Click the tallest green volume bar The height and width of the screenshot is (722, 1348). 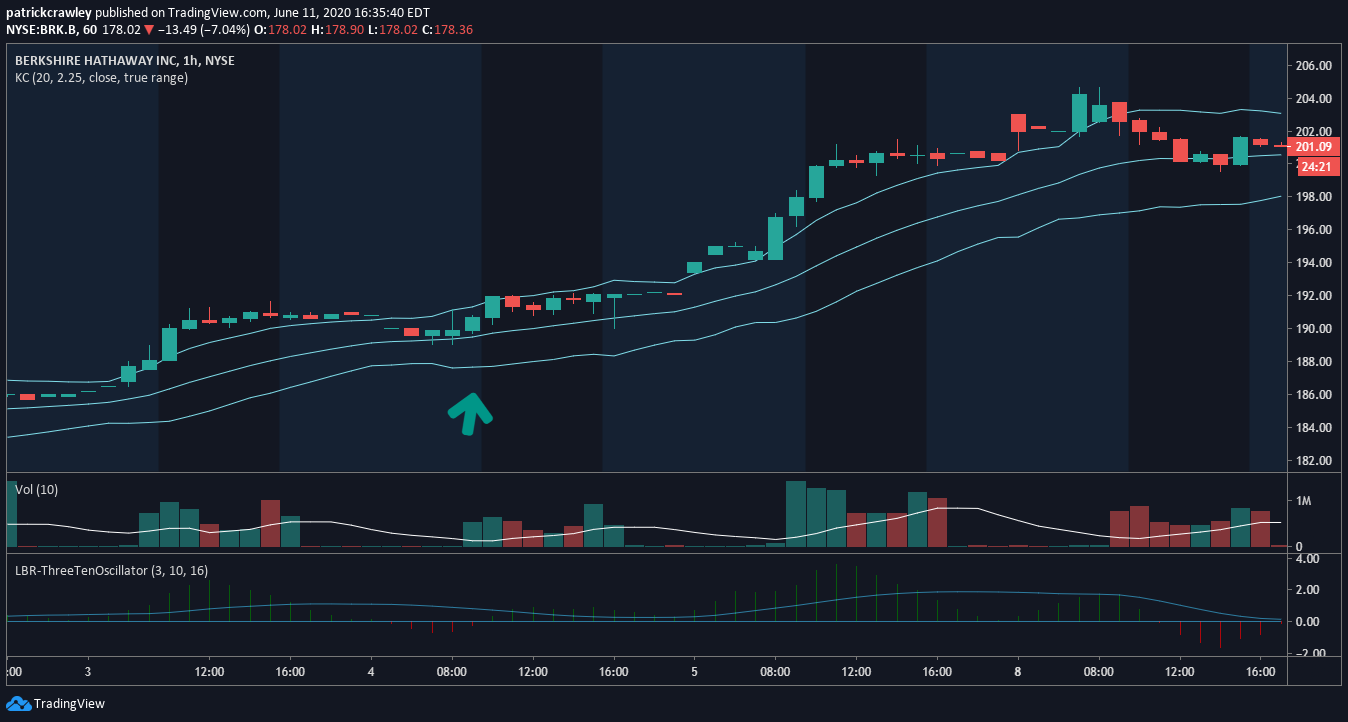coord(796,514)
